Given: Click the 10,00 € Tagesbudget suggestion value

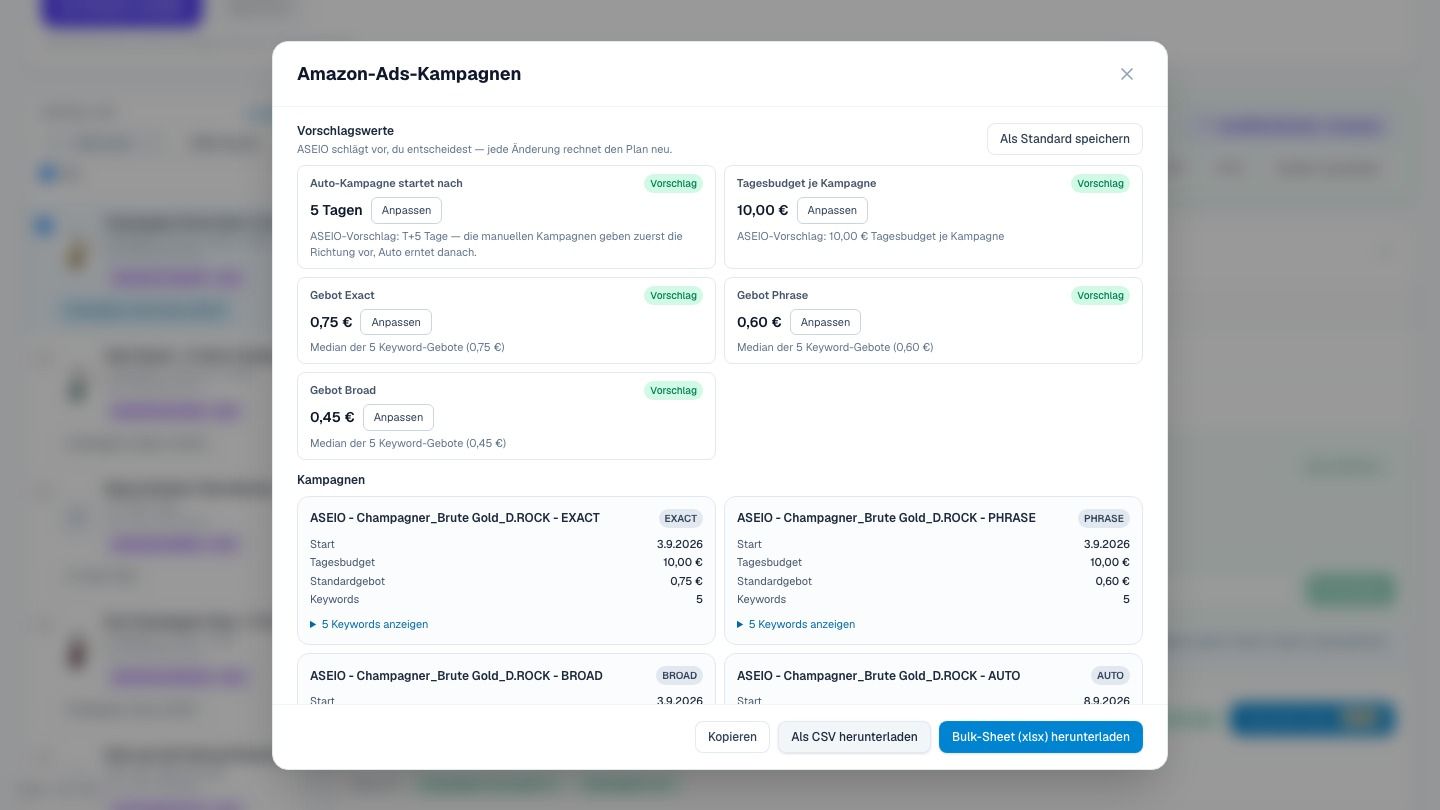Looking at the screenshot, I should coord(762,210).
